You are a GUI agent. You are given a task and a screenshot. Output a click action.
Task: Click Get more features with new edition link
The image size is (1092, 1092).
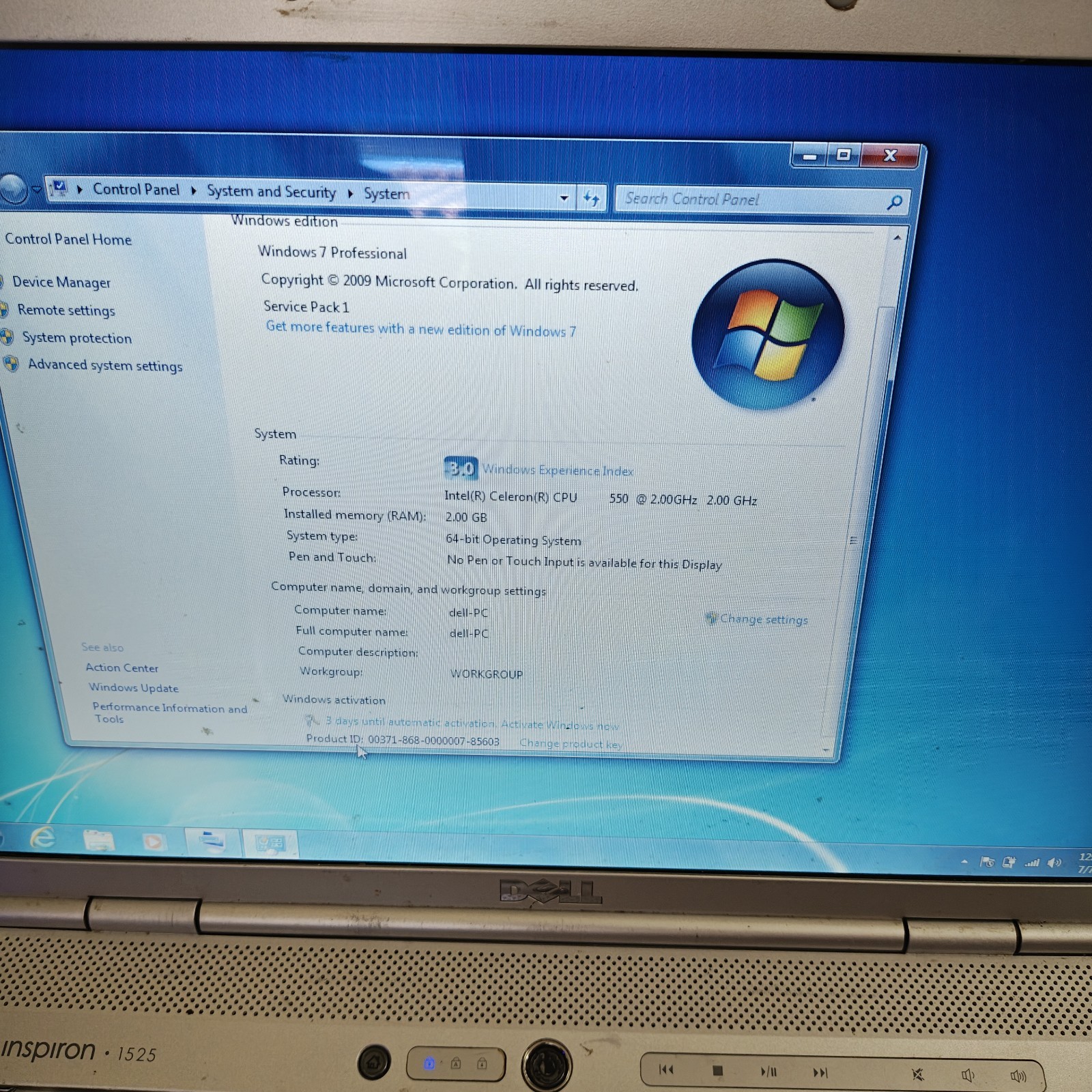click(421, 329)
